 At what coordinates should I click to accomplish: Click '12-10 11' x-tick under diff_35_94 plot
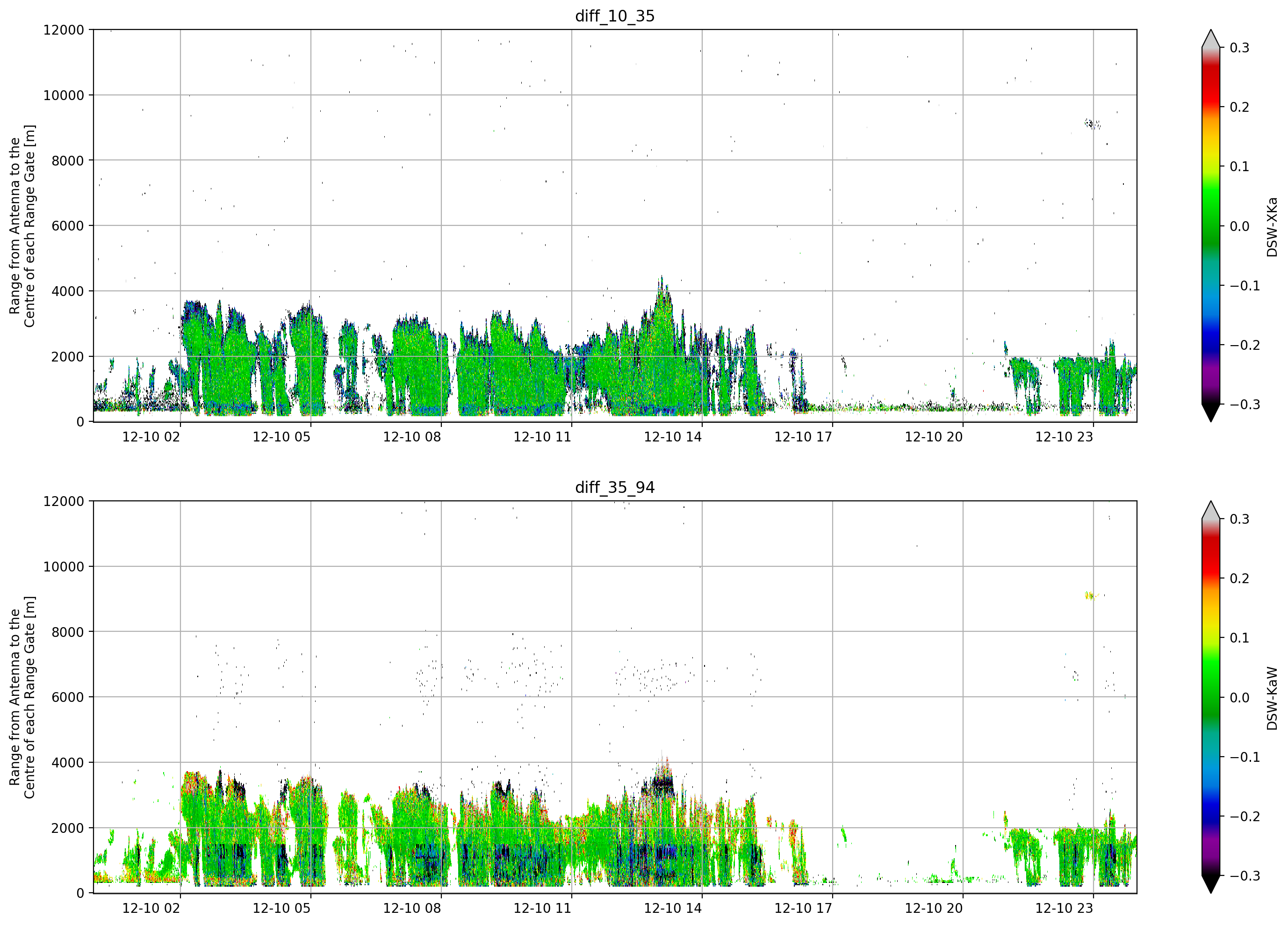pos(542,908)
